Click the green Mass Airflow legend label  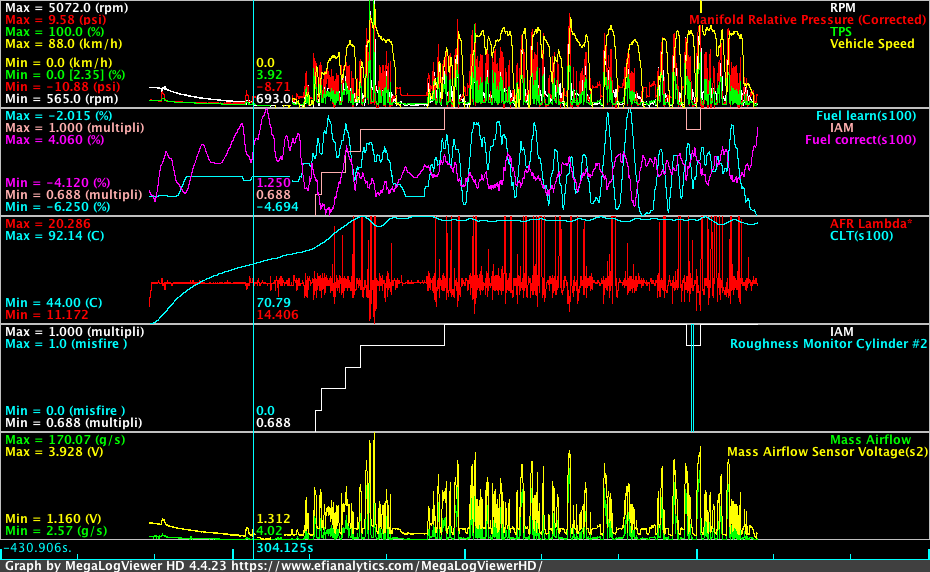click(870, 440)
